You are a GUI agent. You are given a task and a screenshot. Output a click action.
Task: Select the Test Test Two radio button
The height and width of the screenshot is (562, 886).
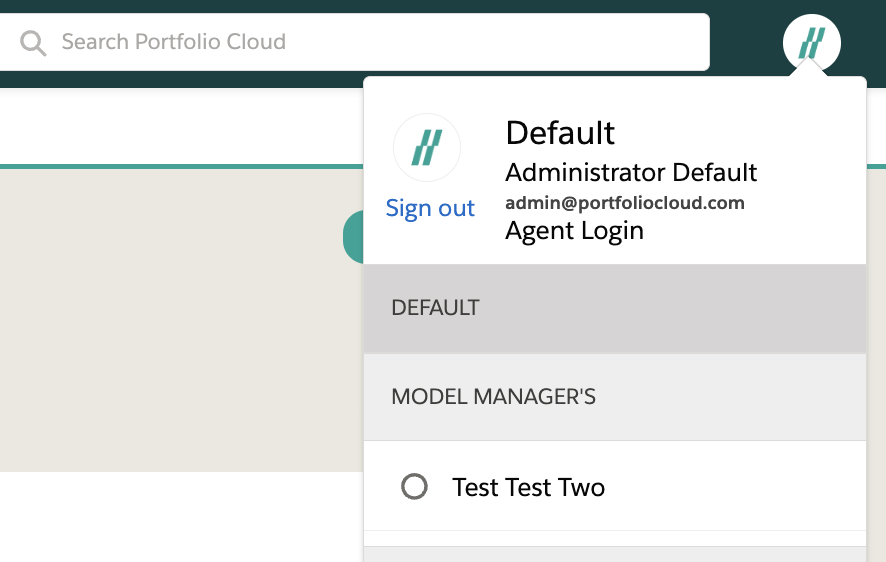pos(414,487)
